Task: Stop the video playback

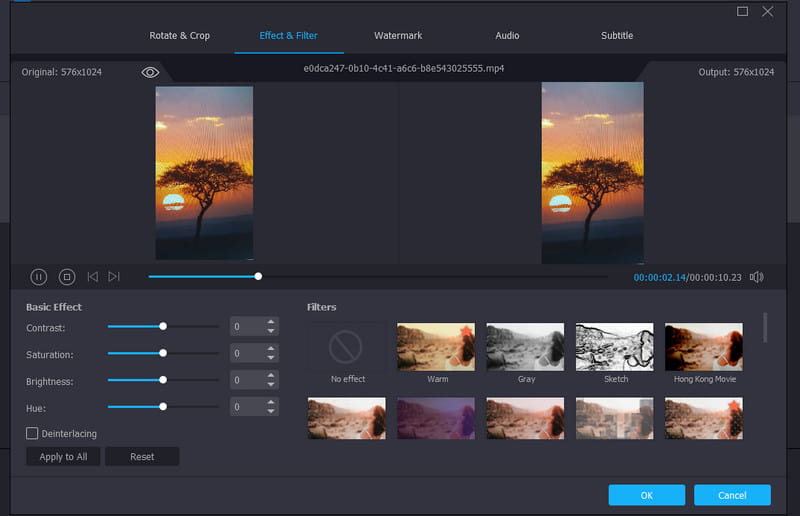Action: (67, 277)
